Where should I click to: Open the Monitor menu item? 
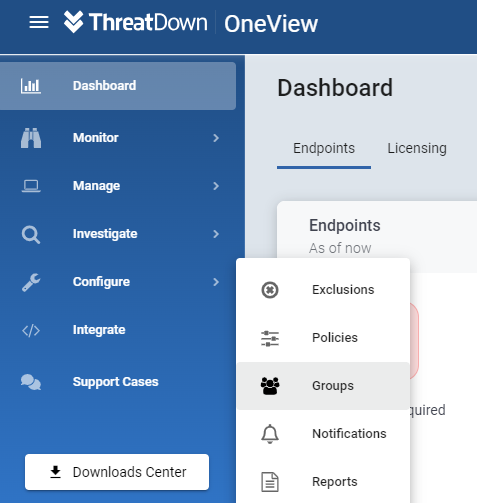tap(118, 138)
